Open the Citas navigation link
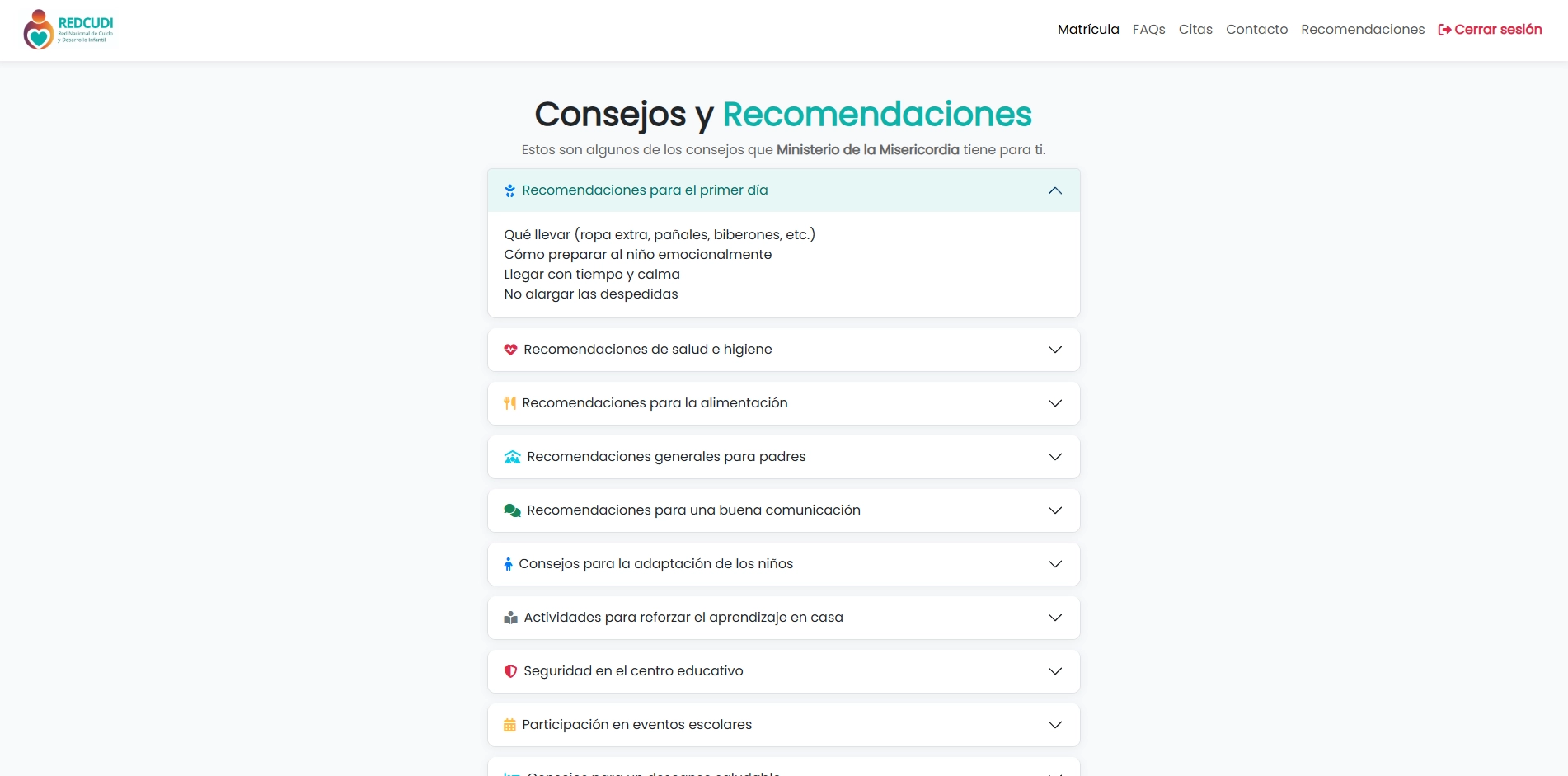The height and width of the screenshot is (776, 1568). click(1195, 30)
